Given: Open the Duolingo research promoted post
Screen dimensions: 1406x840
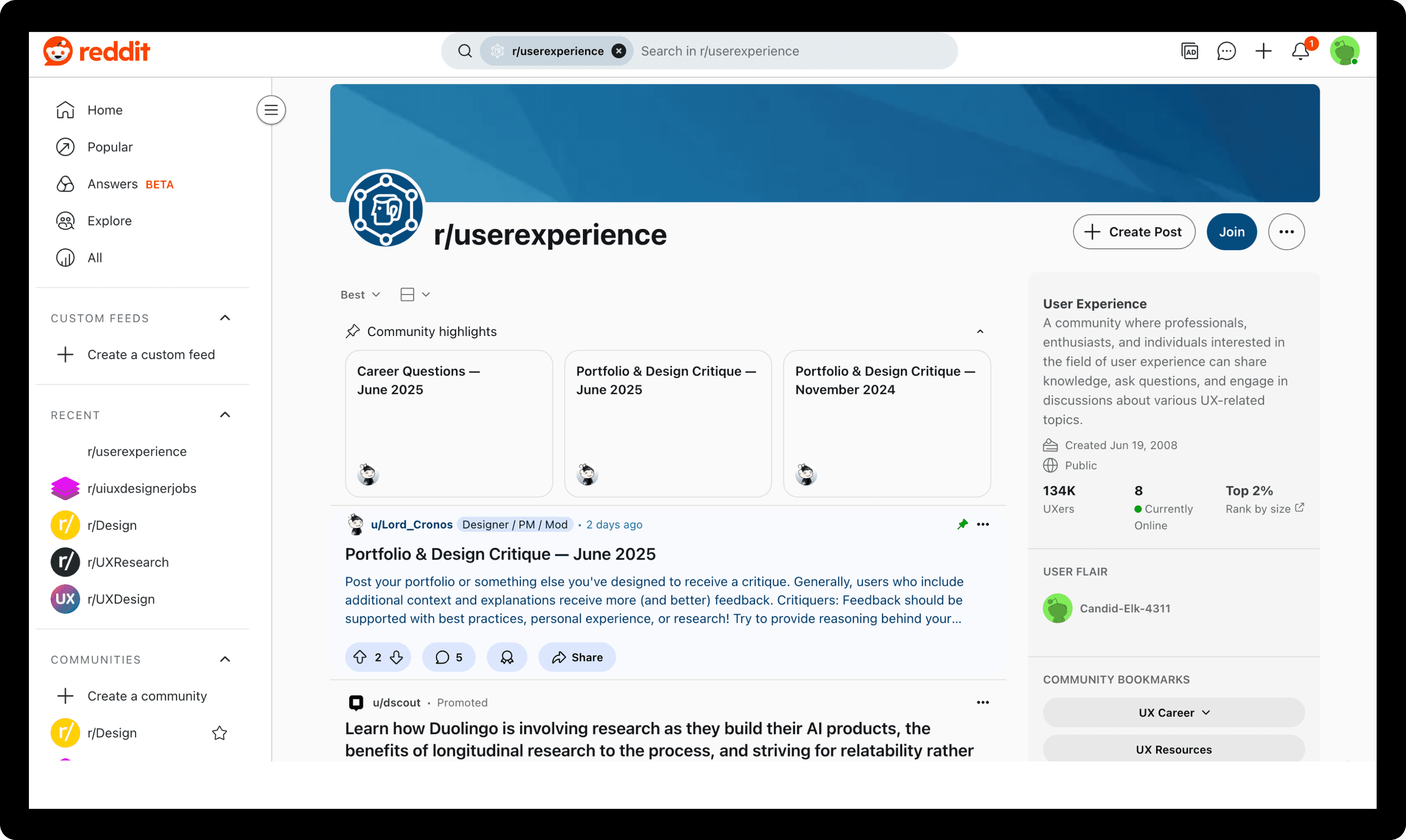Looking at the screenshot, I should 660,739.
